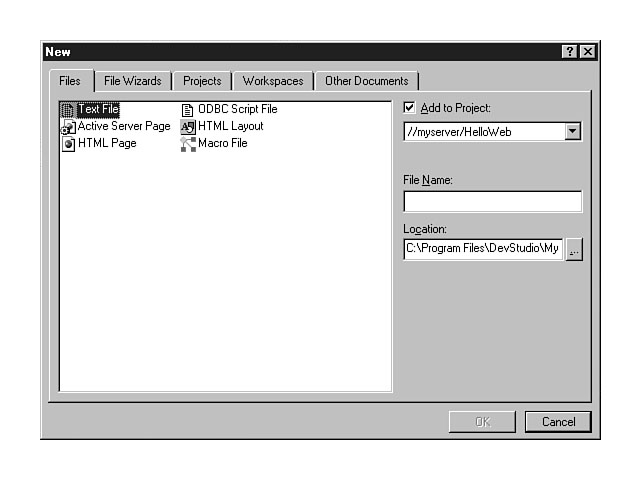Screen dimensions: 640x480
Task: Select the Macro File icon
Action: [x=187, y=144]
